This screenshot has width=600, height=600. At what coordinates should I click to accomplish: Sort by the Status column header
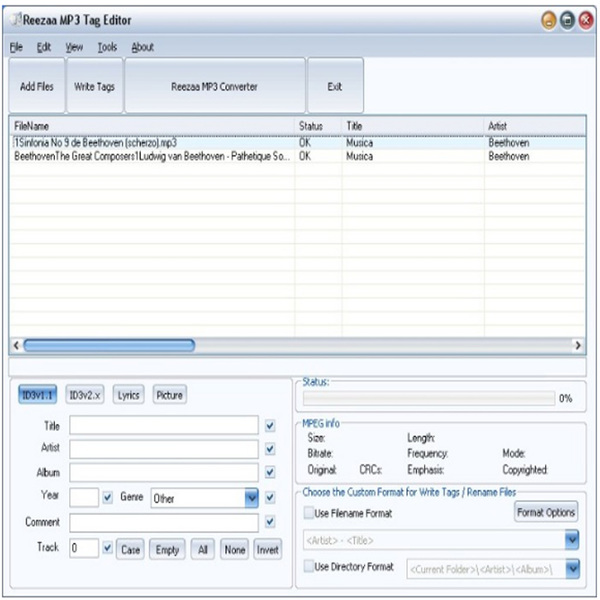pos(318,126)
